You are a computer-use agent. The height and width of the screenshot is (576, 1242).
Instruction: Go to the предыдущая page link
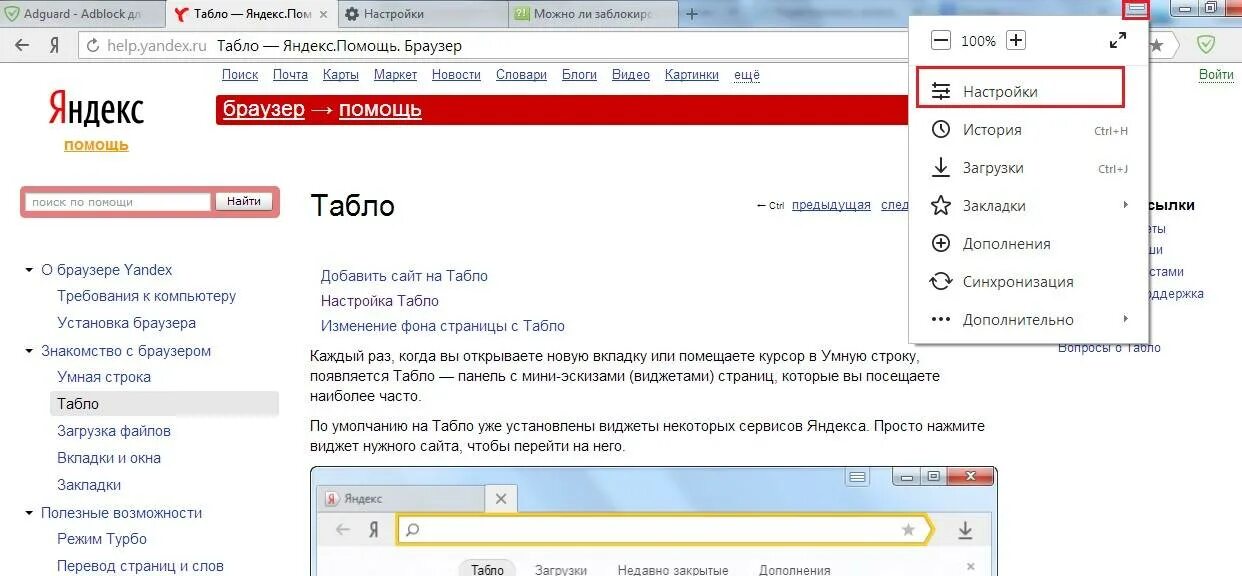(x=831, y=205)
